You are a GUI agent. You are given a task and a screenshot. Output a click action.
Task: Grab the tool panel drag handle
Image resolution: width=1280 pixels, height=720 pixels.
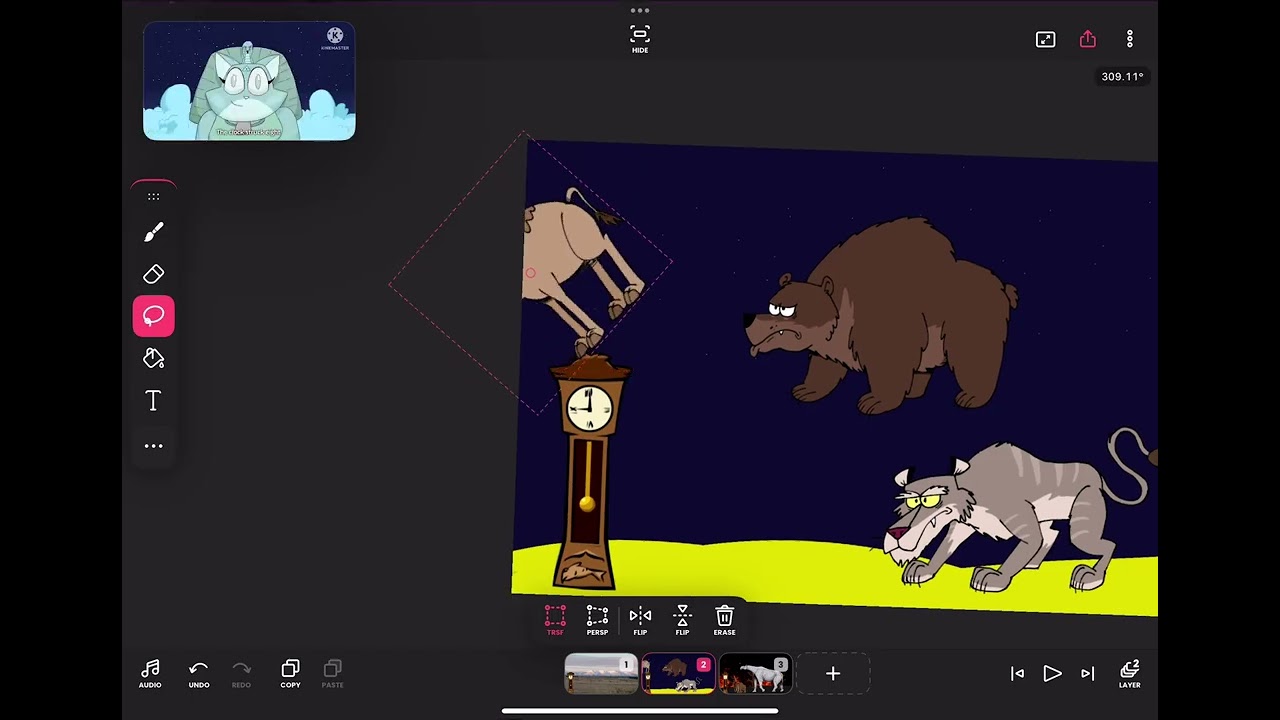pos(153,197)
